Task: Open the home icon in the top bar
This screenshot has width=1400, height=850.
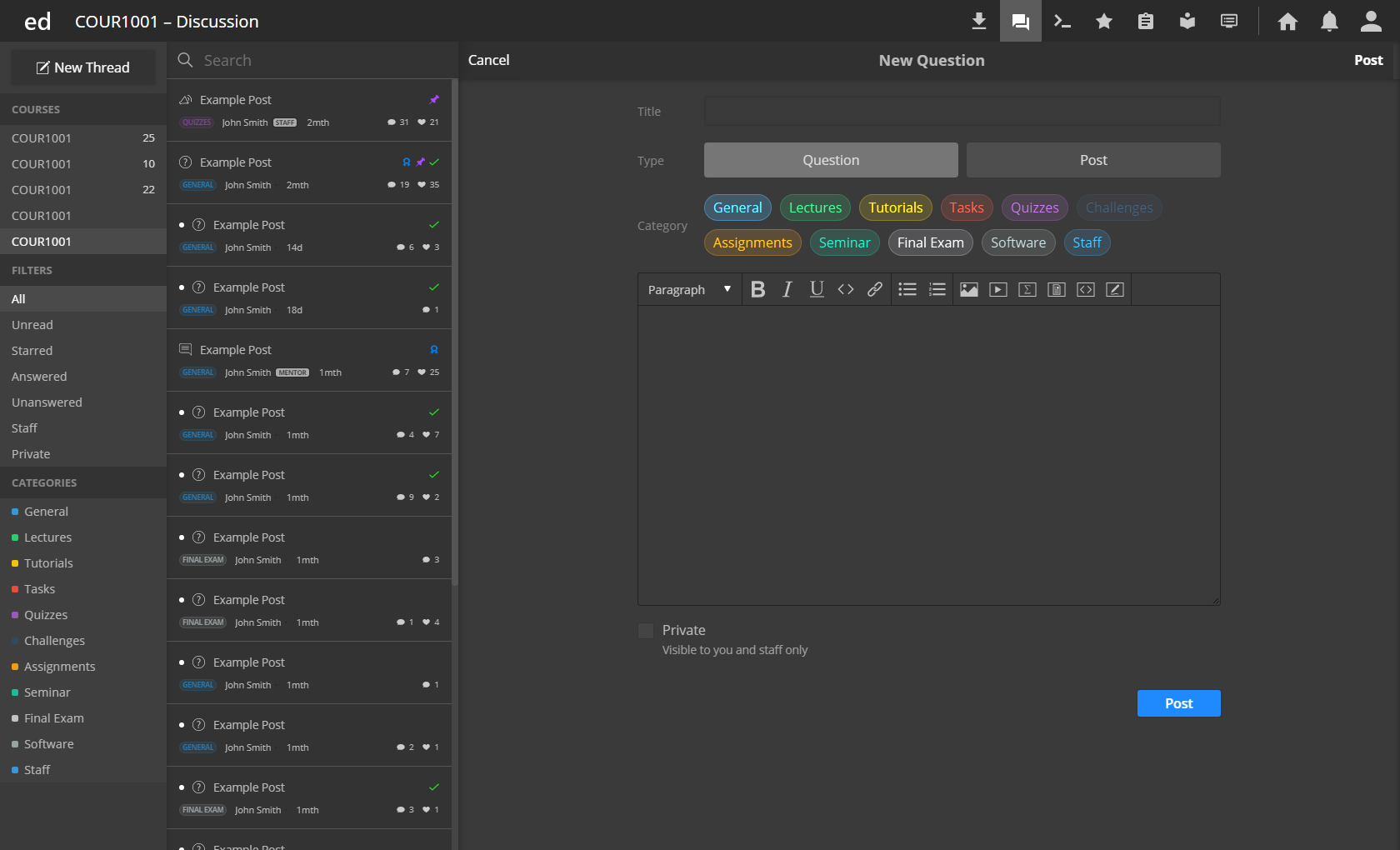Action: 1287,21
